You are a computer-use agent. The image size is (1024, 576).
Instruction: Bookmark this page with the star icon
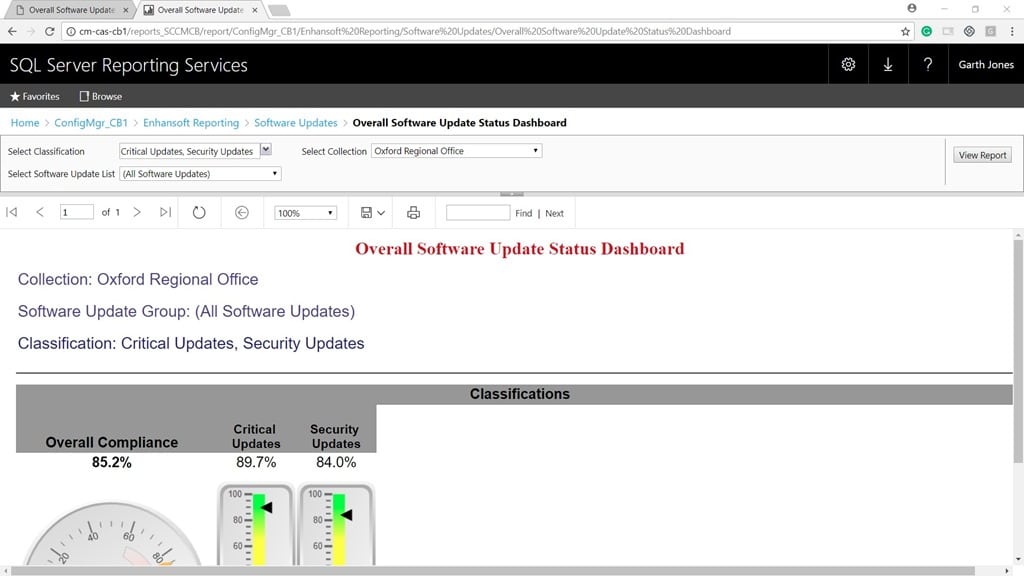click(x=905, y=31)
